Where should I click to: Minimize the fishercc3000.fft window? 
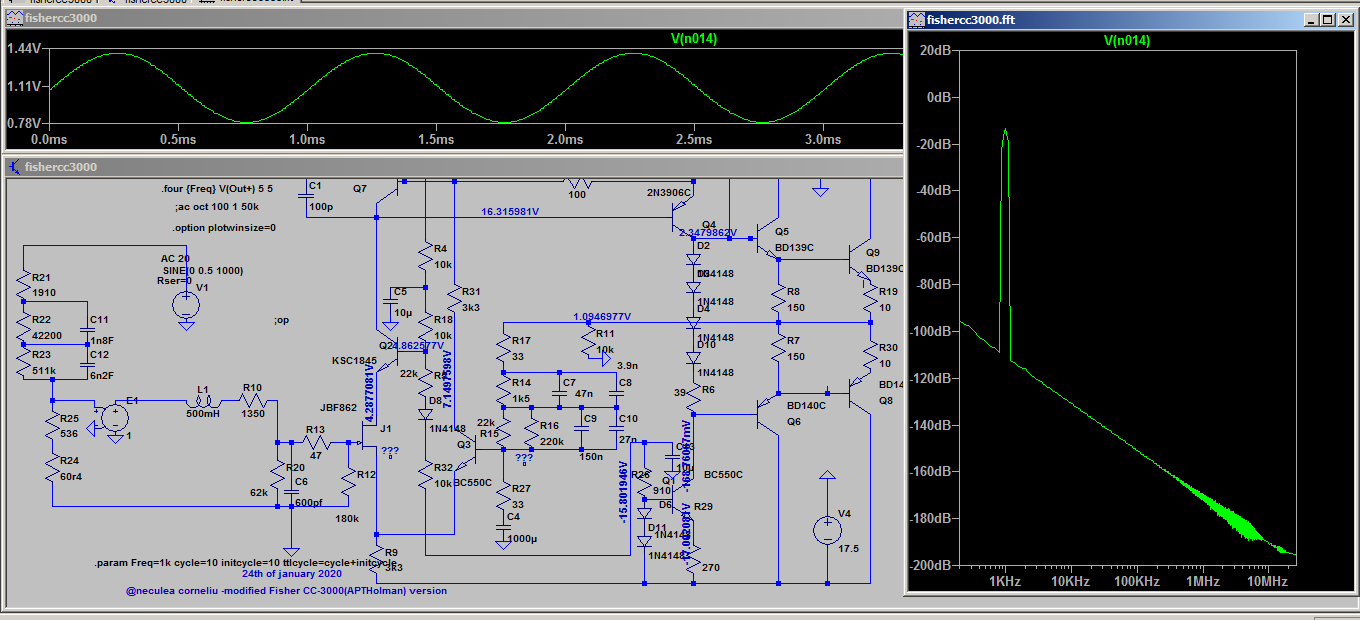tap(1313, 19)
